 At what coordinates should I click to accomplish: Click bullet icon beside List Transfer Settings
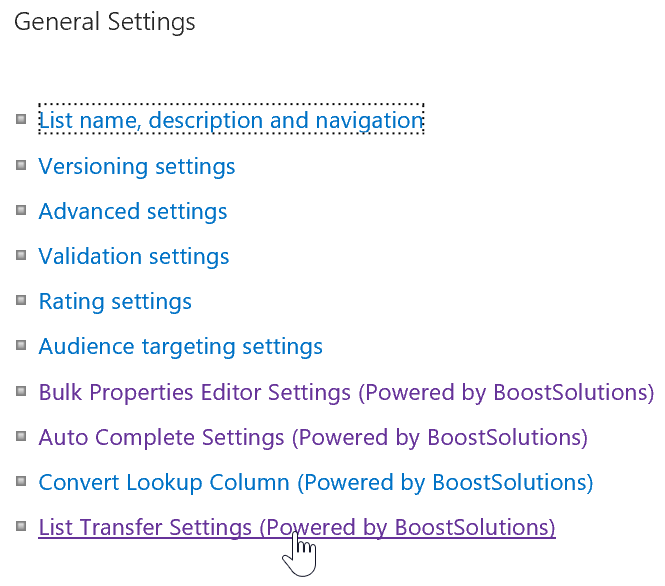click(x=21, y=526)
